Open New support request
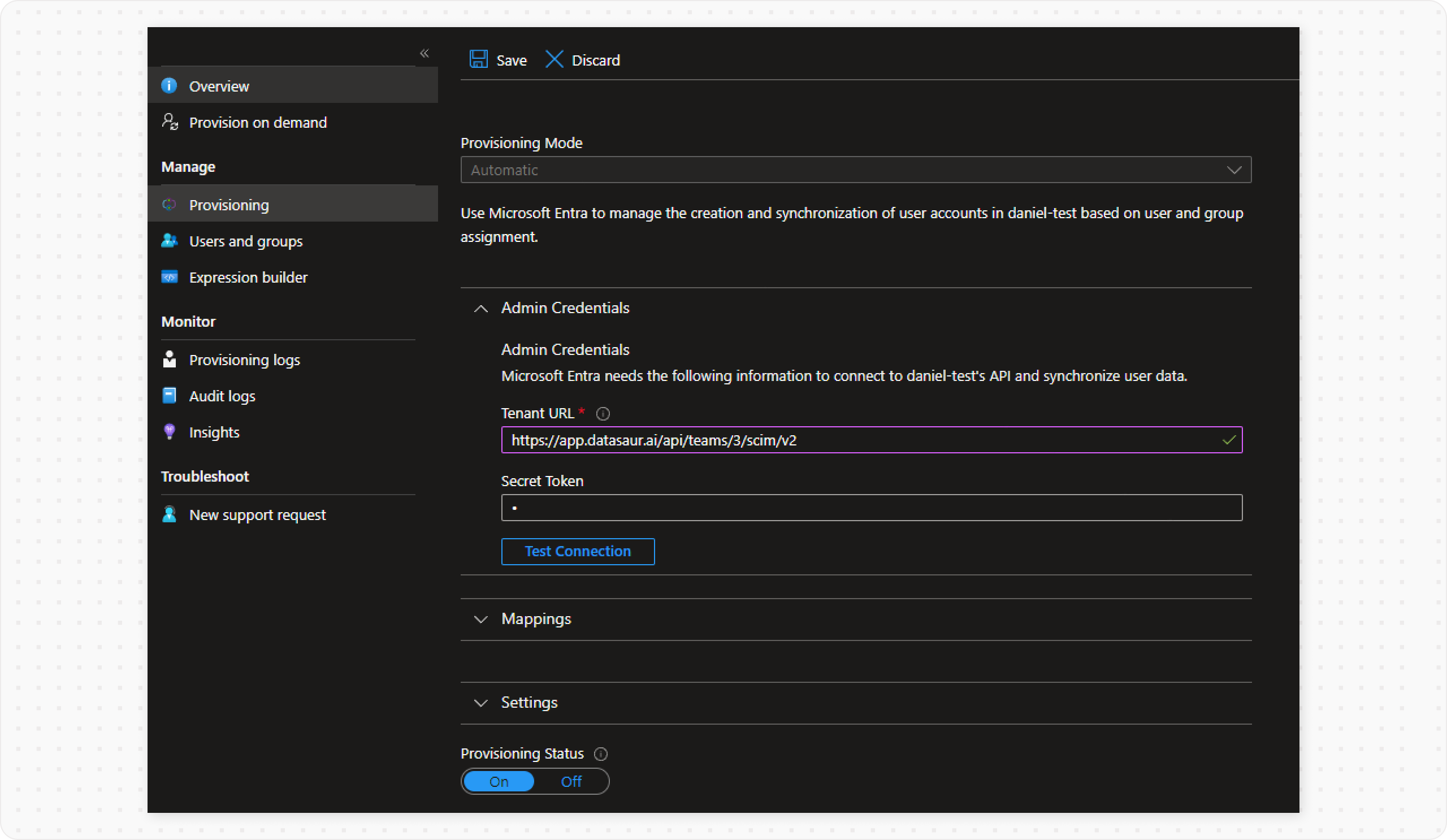1447x840 pixels. pos(257,515)
